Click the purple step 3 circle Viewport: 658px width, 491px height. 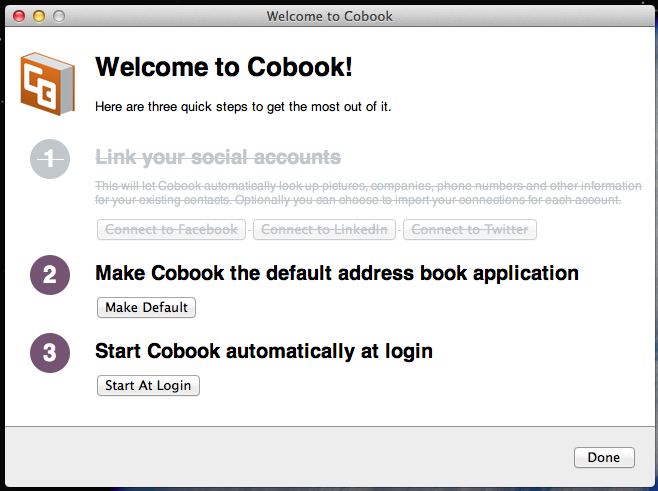coord(51,353)
